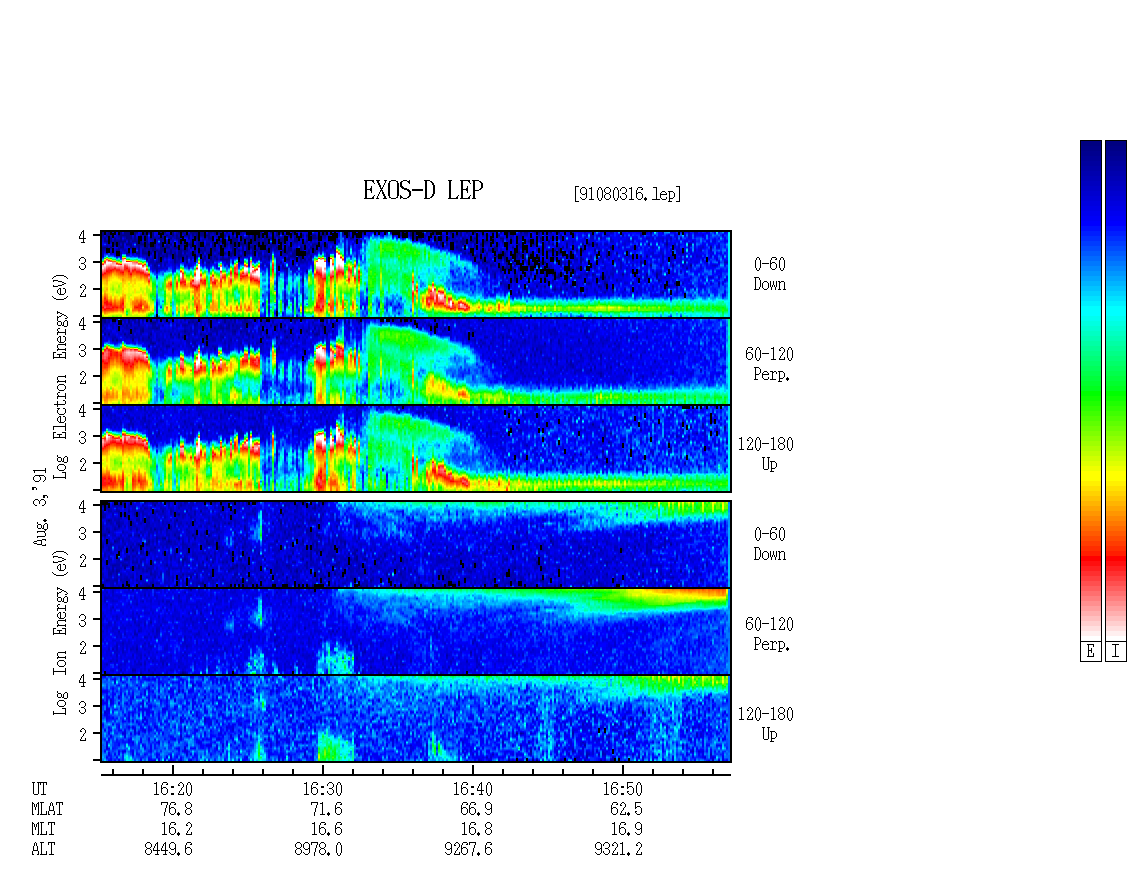This screenshot has width=1130, height=875.
Task: Click the ALT value 8449.6
Action: (x=168, y=849)
